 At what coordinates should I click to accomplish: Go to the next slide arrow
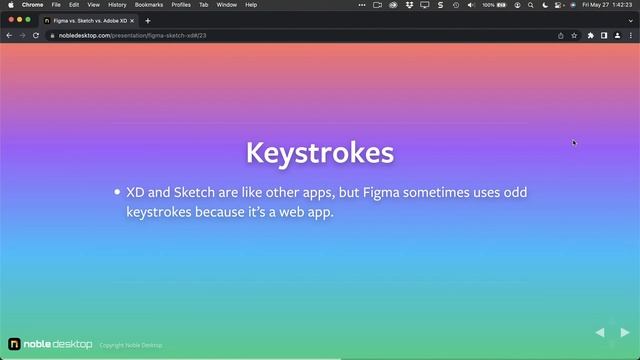pyautogui.click(x=624, y=333)
